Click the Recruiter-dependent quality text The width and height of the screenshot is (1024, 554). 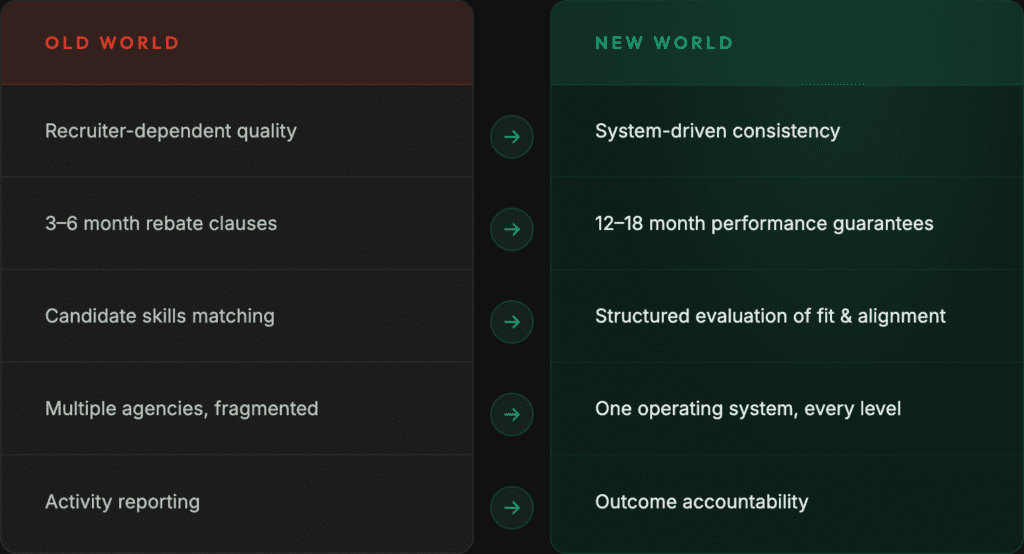(171, 131)
